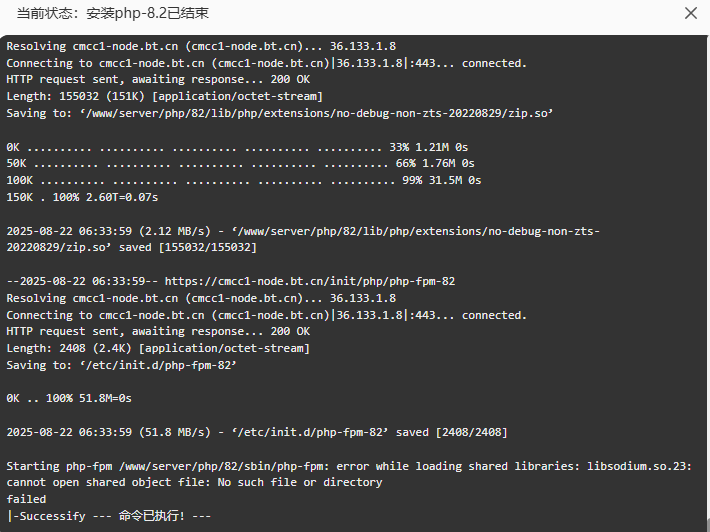Click the zip.so 'Saving to' path line

(279, 113)
